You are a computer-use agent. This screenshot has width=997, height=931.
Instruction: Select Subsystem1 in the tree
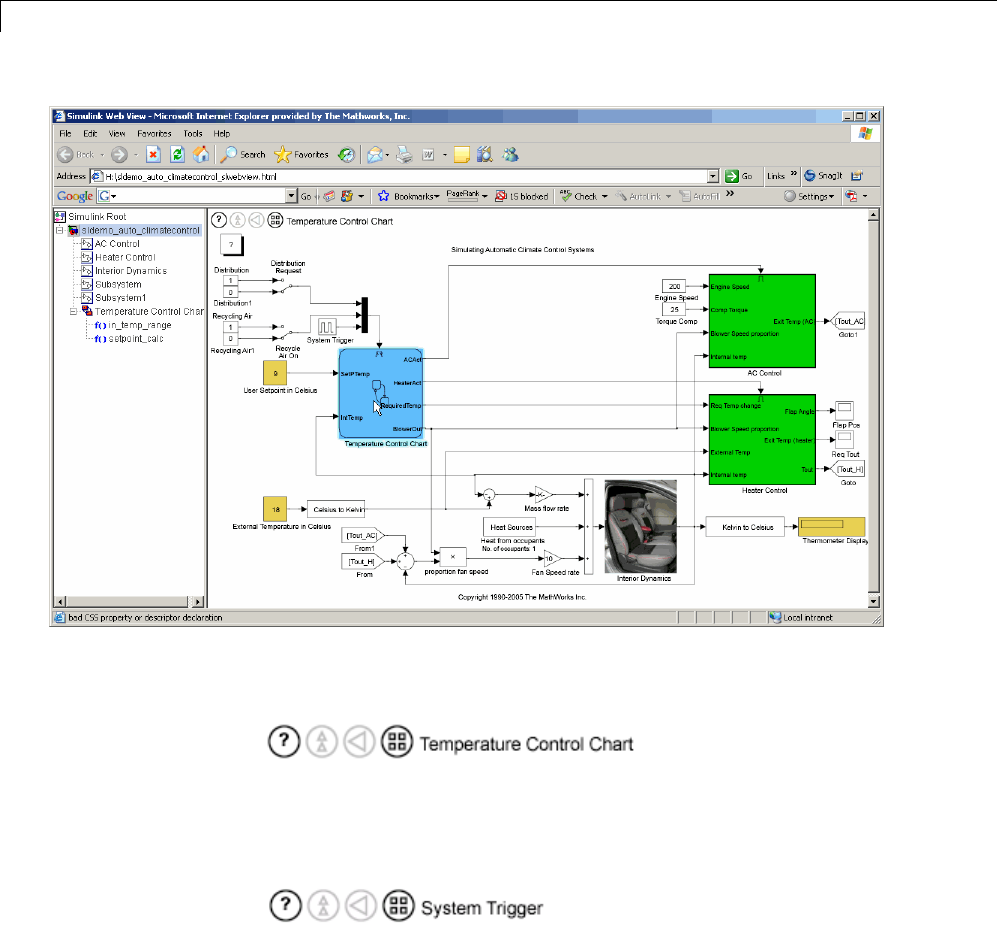tap(121, 298)
